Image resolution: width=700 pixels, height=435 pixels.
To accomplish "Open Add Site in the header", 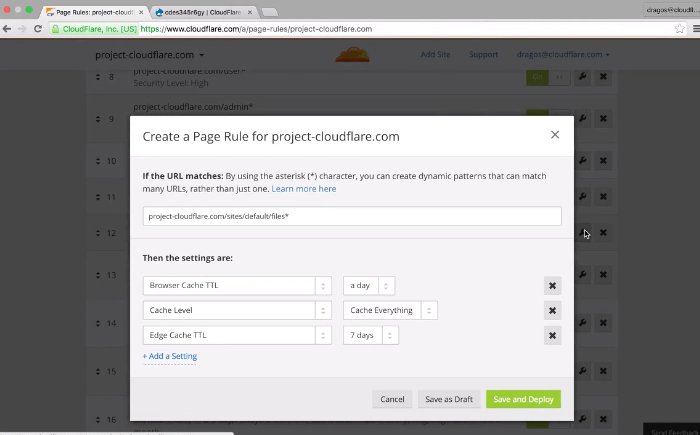I will [435, 54].
